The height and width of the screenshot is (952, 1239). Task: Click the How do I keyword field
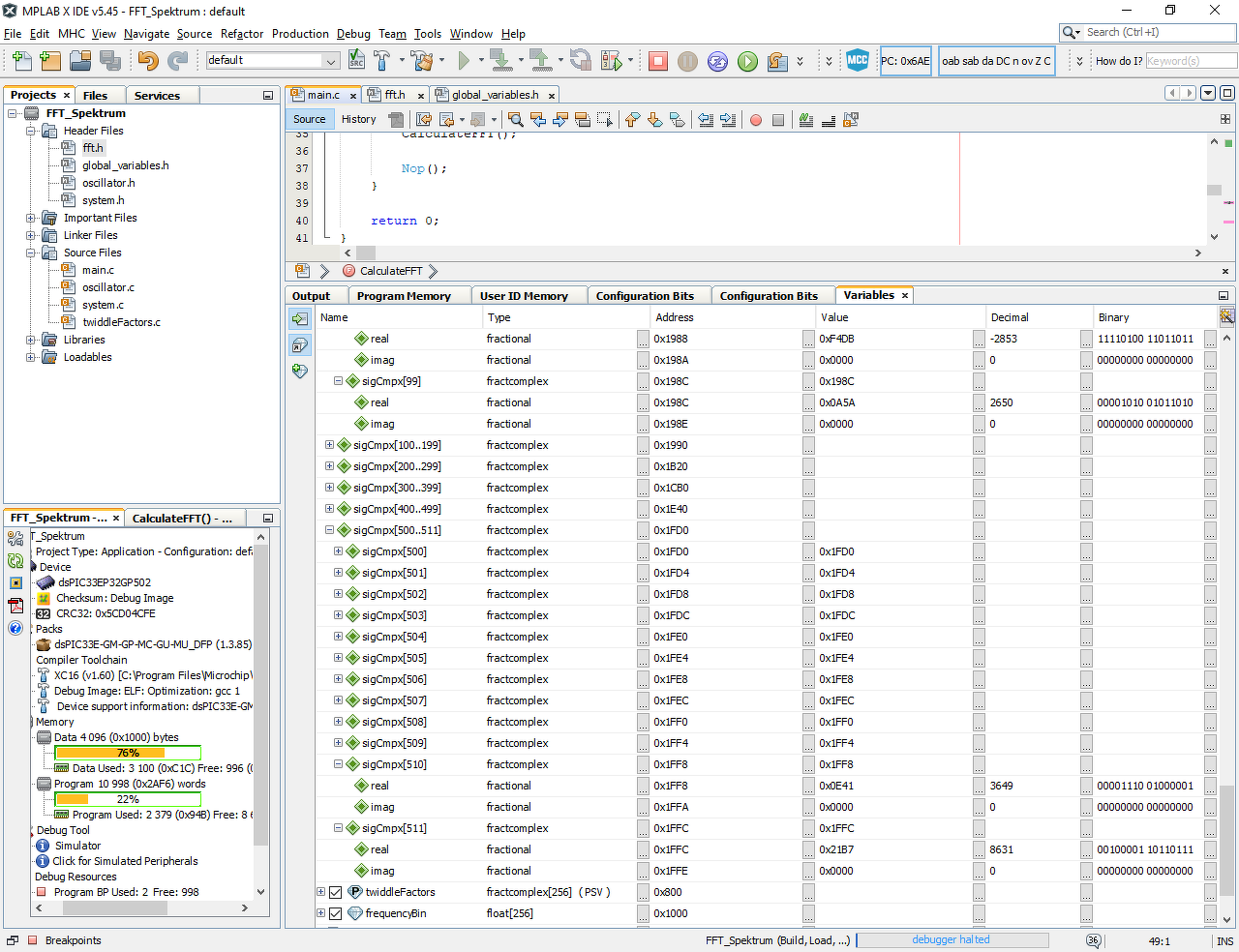1191,61
